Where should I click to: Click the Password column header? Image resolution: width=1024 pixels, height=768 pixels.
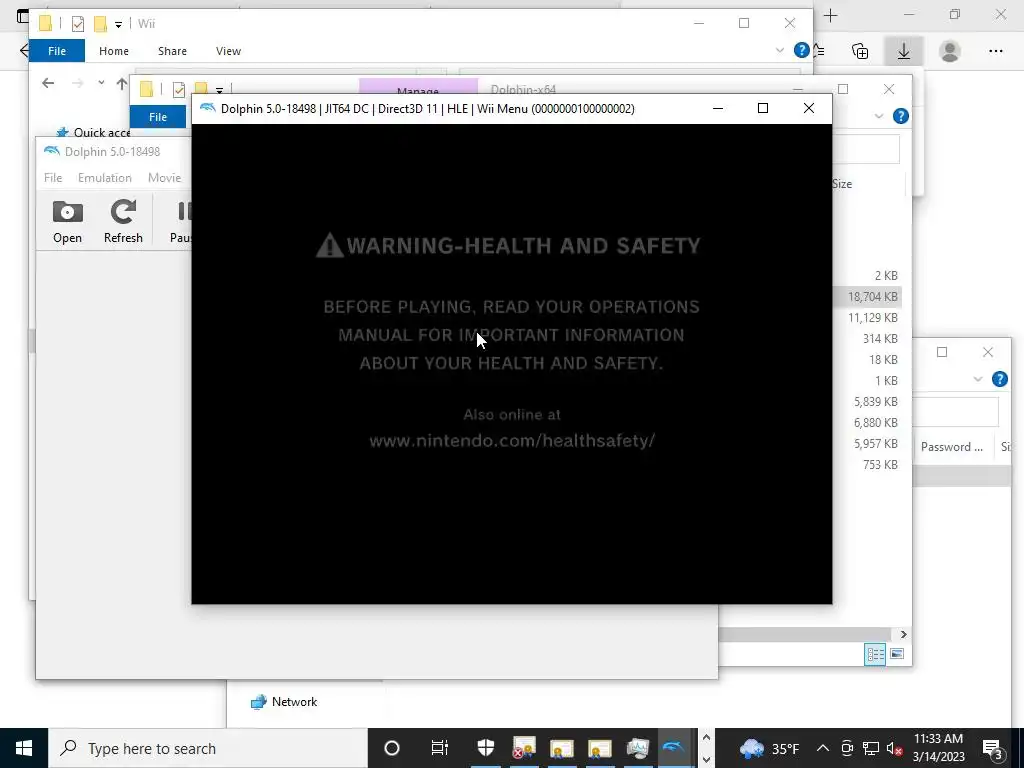click(x=952, y=447)
